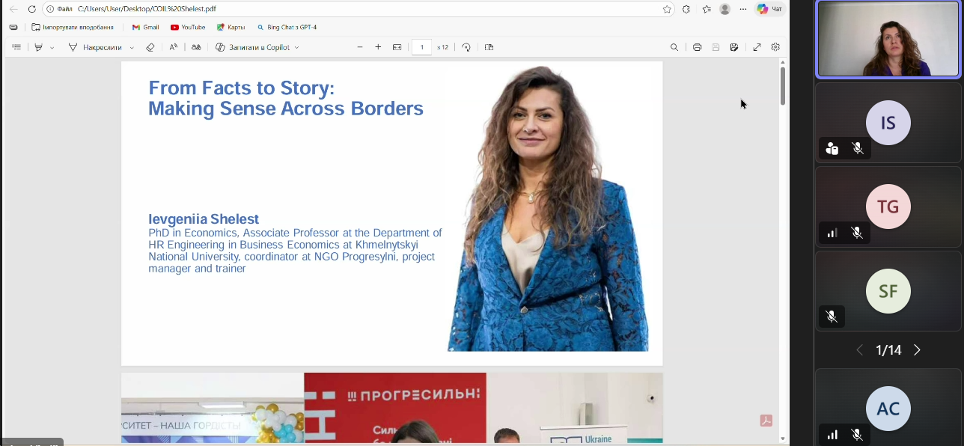Toggle the read aloud option
Viewport: 964px width, 446px height.
(173, 47)
